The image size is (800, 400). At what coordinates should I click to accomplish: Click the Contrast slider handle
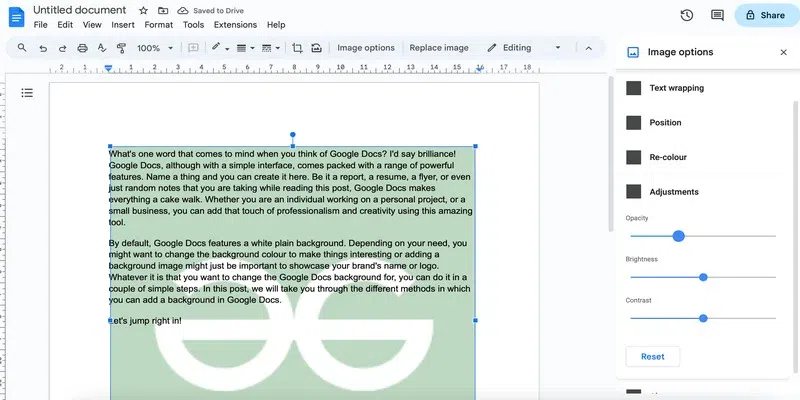703,318
